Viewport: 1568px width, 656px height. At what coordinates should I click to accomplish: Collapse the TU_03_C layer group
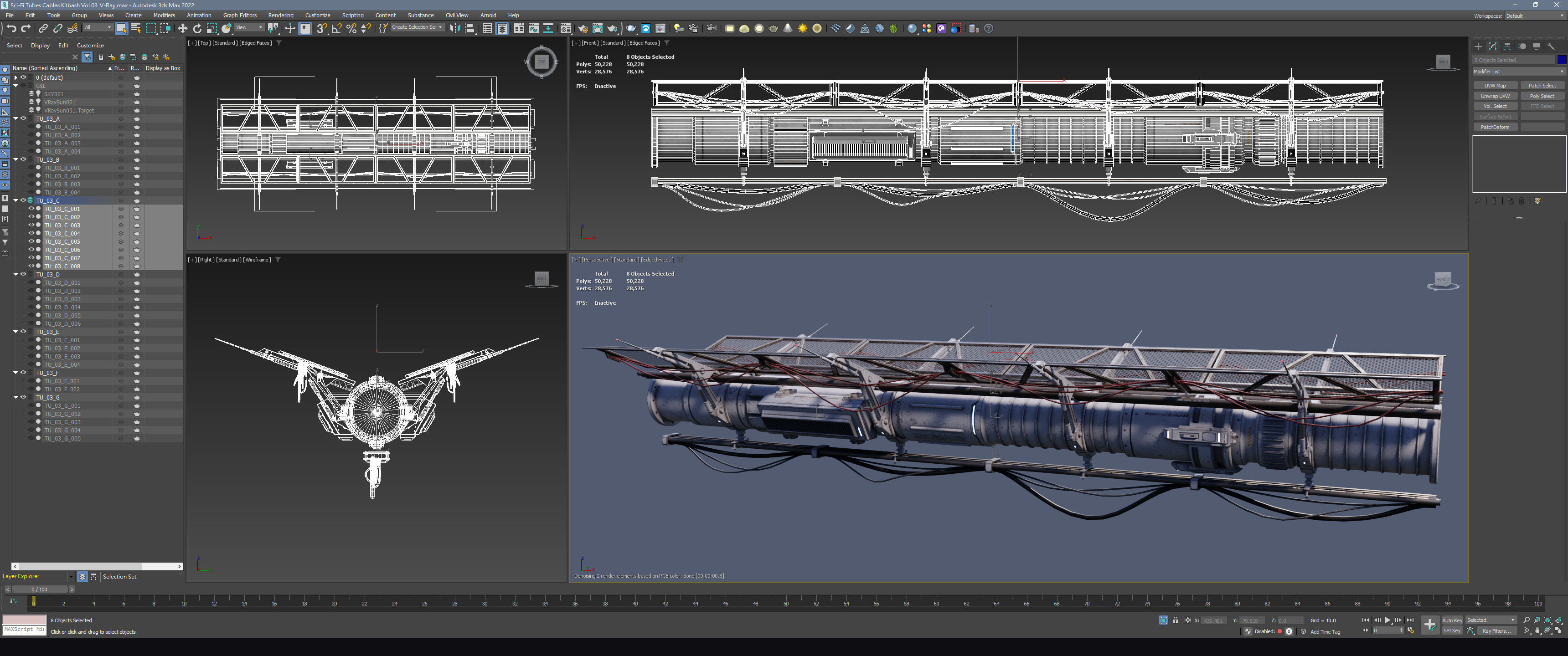click(x=15, y=200)
